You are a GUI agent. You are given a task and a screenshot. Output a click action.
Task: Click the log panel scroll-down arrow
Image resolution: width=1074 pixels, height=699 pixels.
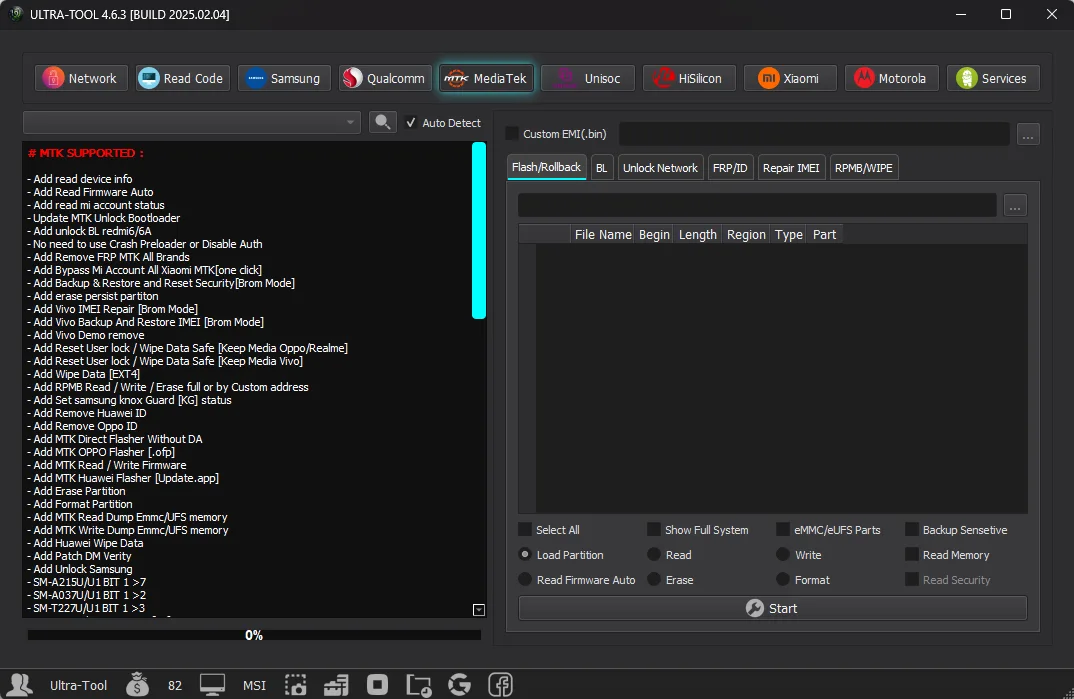coord(479,610)
